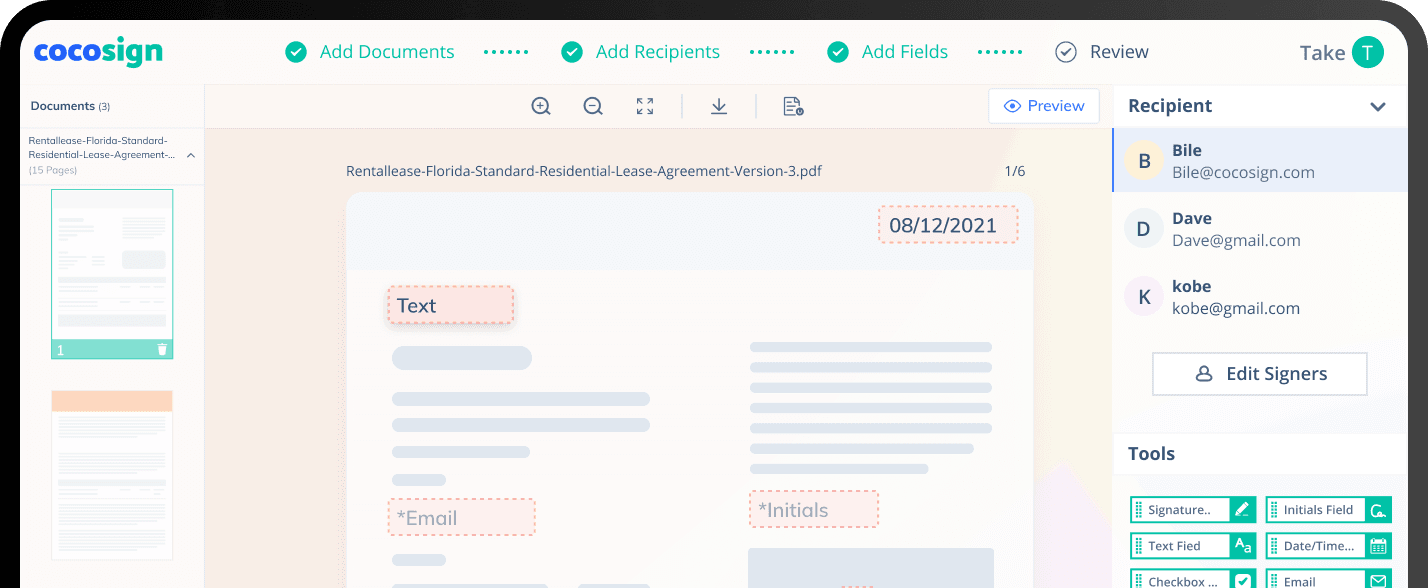
Task: Click the fullscreen expand icon
Action: (644, 105)
